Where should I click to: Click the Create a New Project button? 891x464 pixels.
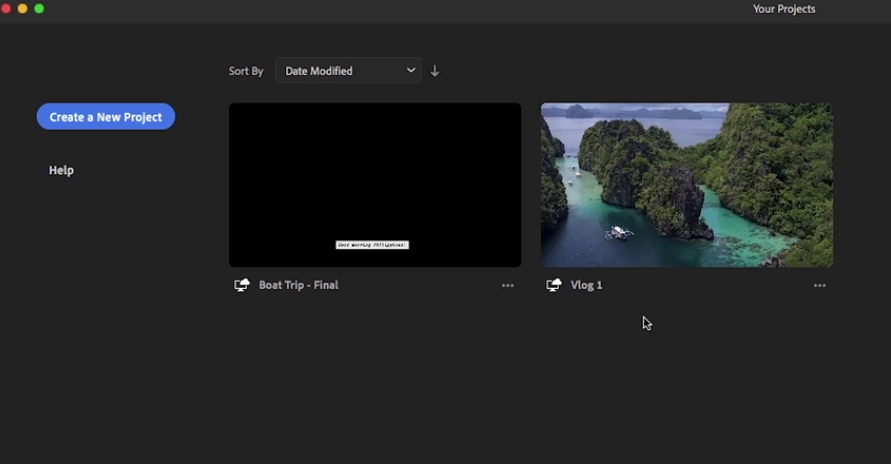tap(106, 117)
